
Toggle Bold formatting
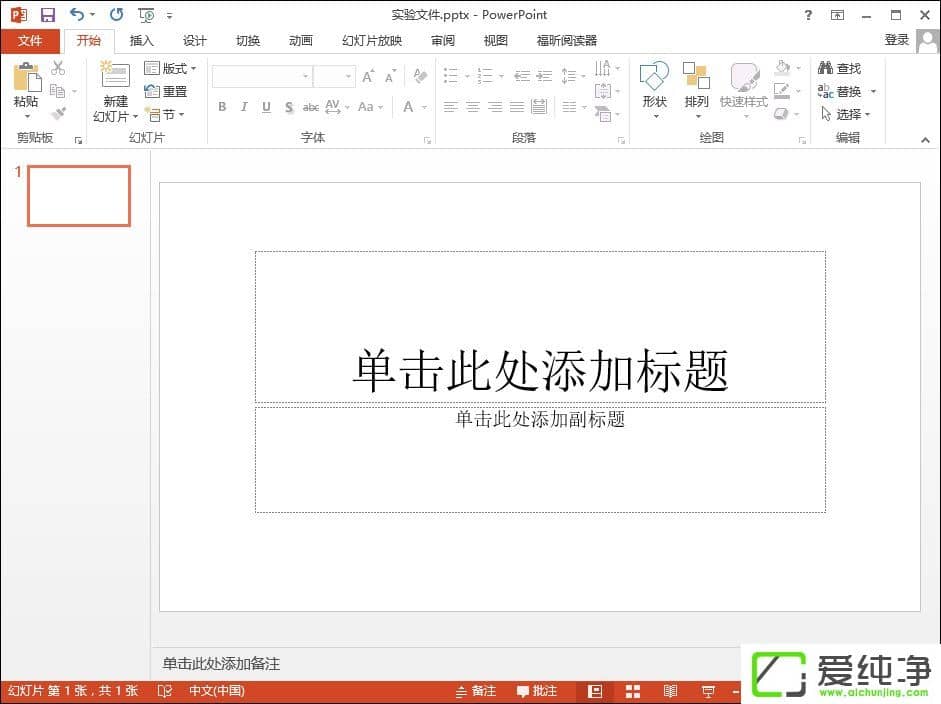pos(222,107)
